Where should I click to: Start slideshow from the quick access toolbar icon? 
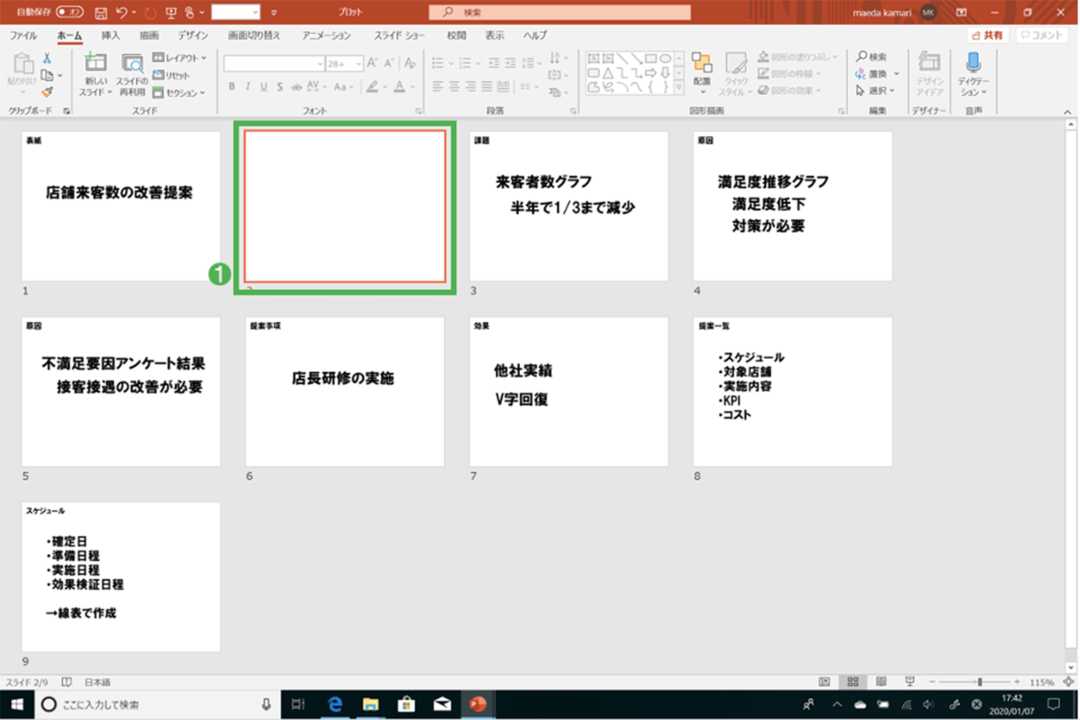[171, 12]
